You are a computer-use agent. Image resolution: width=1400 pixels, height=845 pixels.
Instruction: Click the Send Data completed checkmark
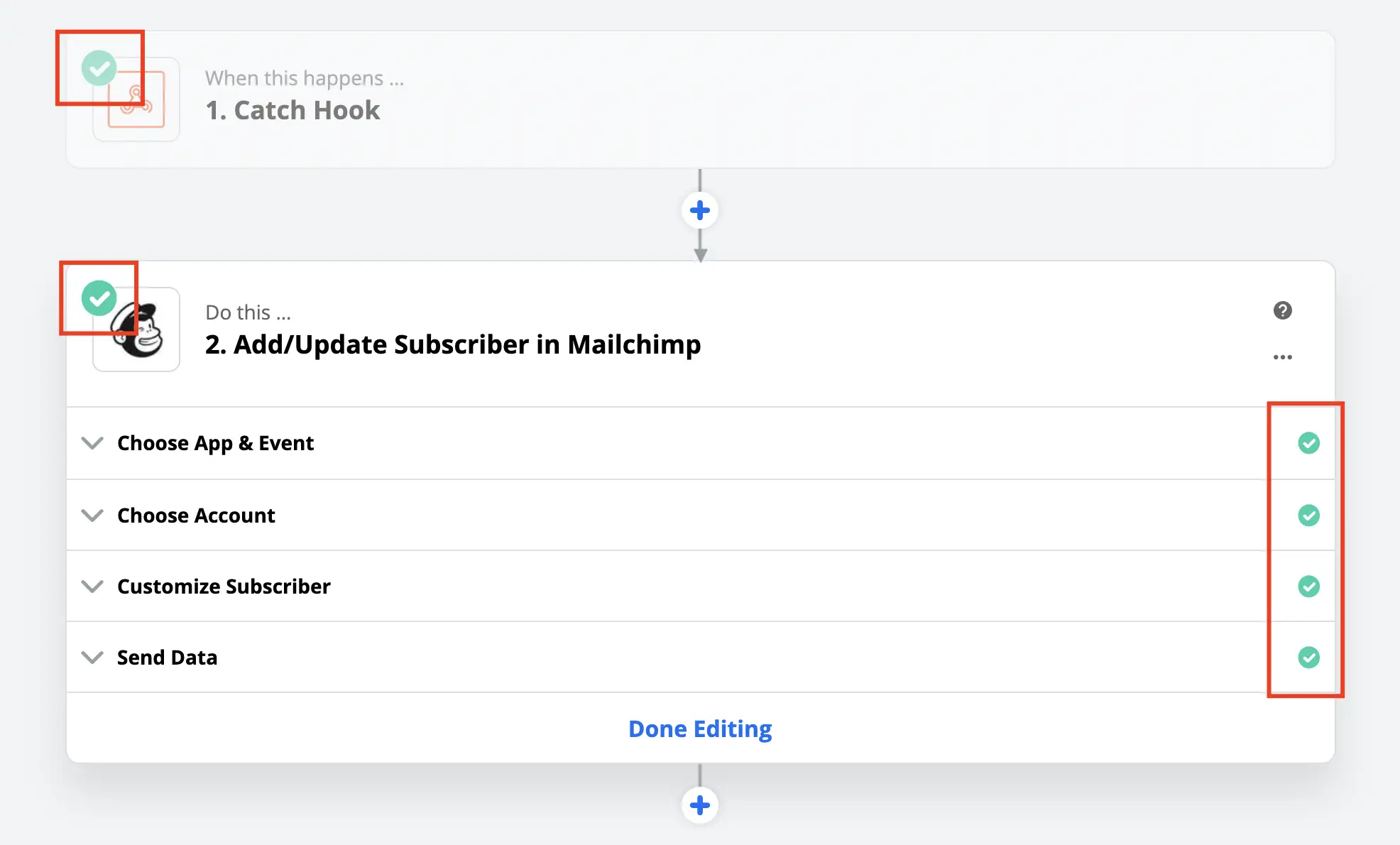[x=1308, y=658]
